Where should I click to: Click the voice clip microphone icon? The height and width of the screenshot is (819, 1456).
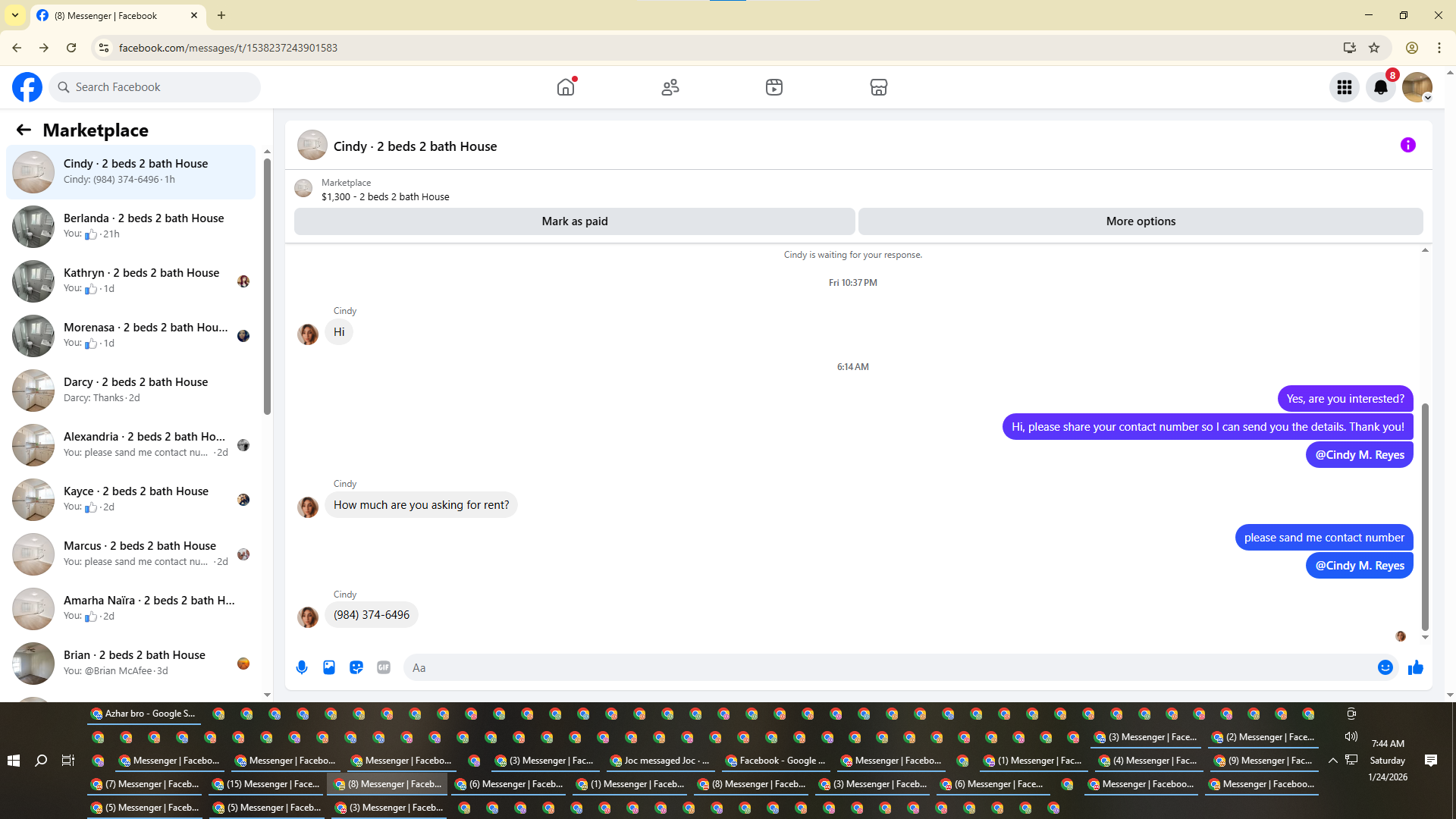click(x=302, y=667)
